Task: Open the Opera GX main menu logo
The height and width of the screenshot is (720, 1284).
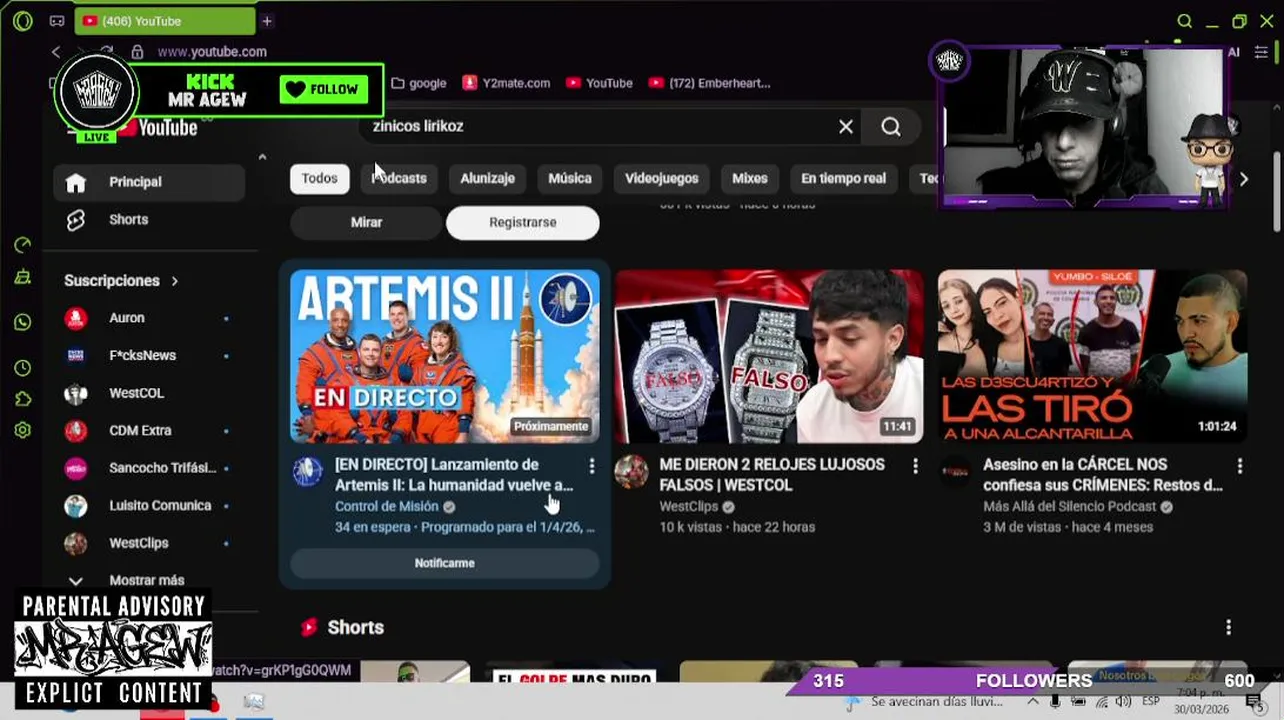Action: click(x=22, y=21)
